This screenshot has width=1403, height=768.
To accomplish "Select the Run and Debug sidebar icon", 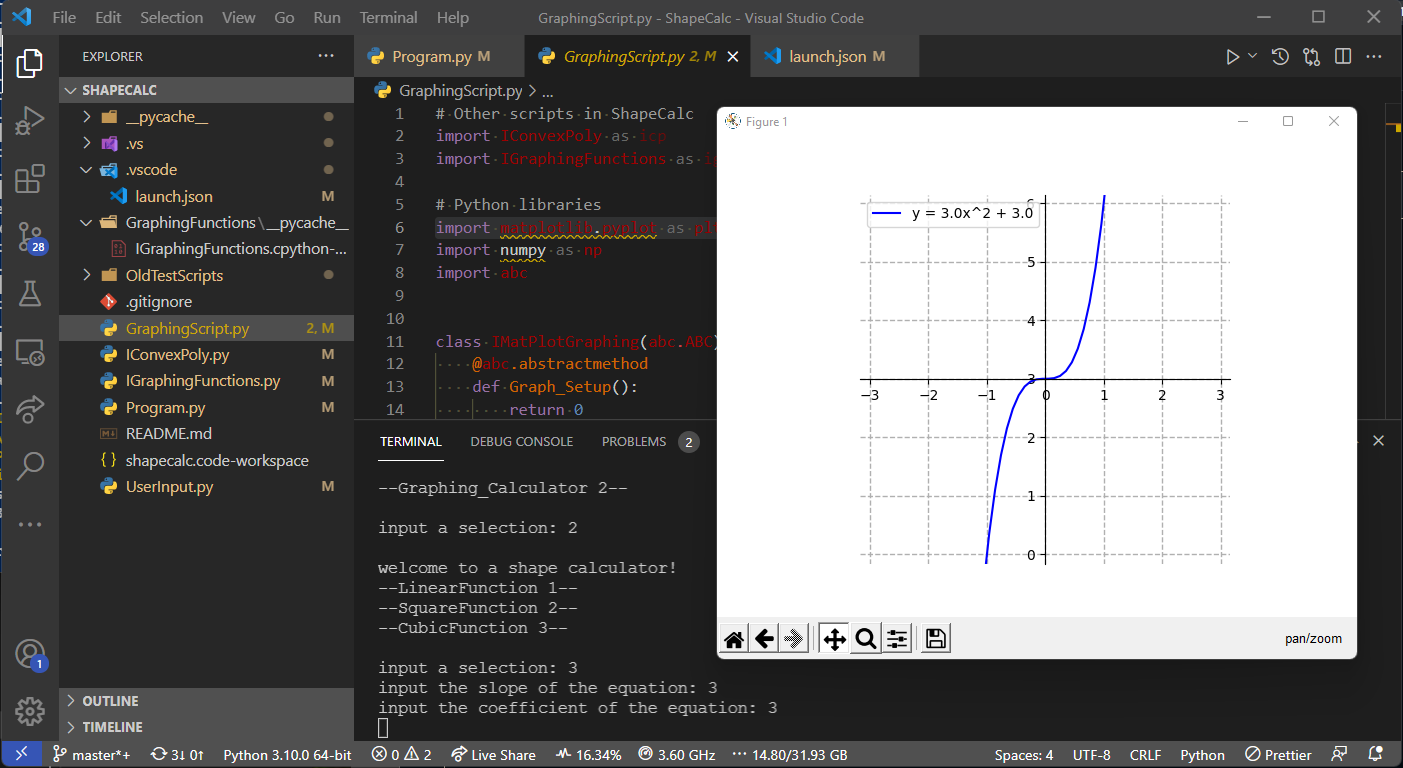I will [29, 122].
